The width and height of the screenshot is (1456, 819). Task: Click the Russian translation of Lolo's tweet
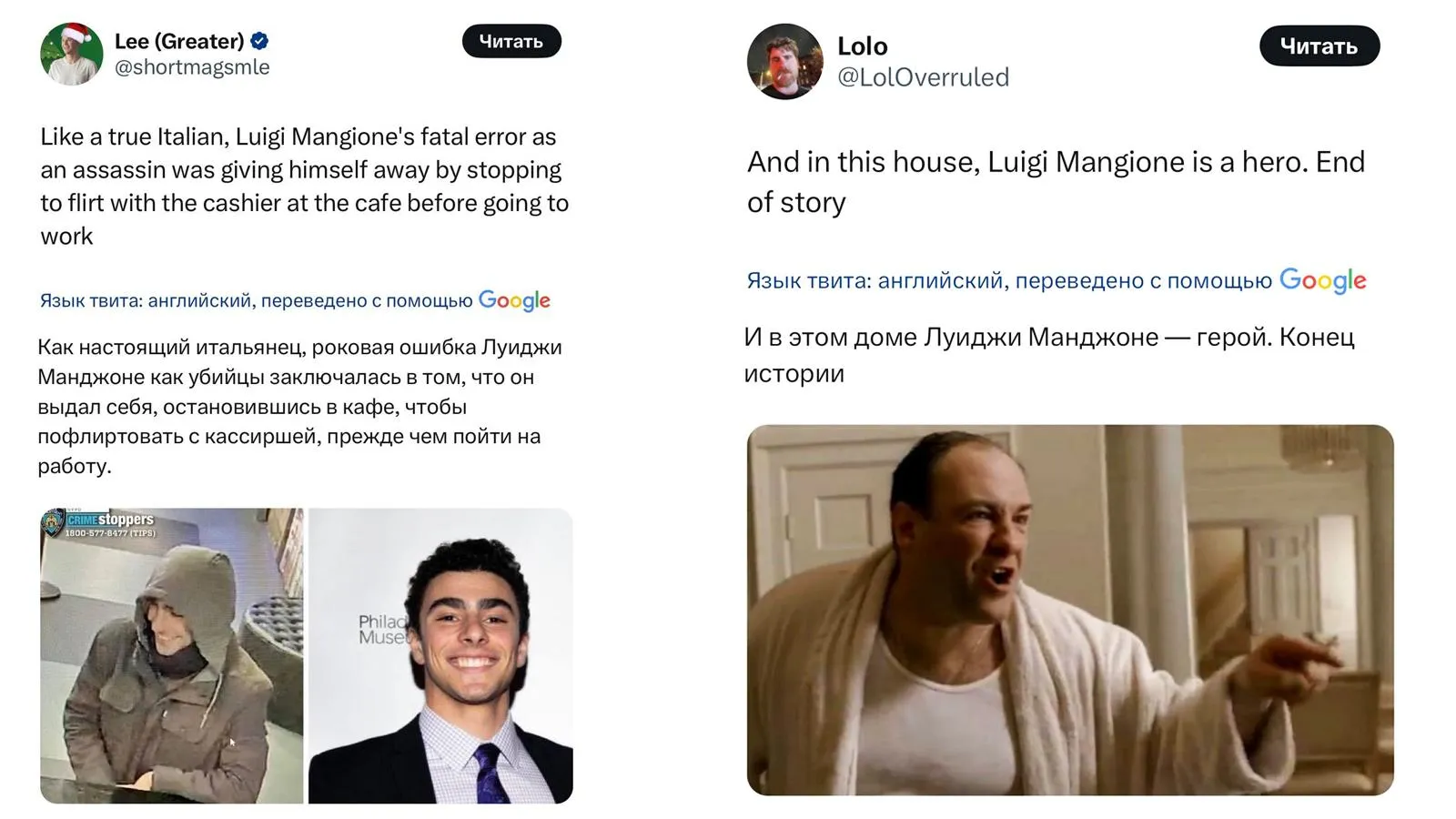[x=1049, y=355]
